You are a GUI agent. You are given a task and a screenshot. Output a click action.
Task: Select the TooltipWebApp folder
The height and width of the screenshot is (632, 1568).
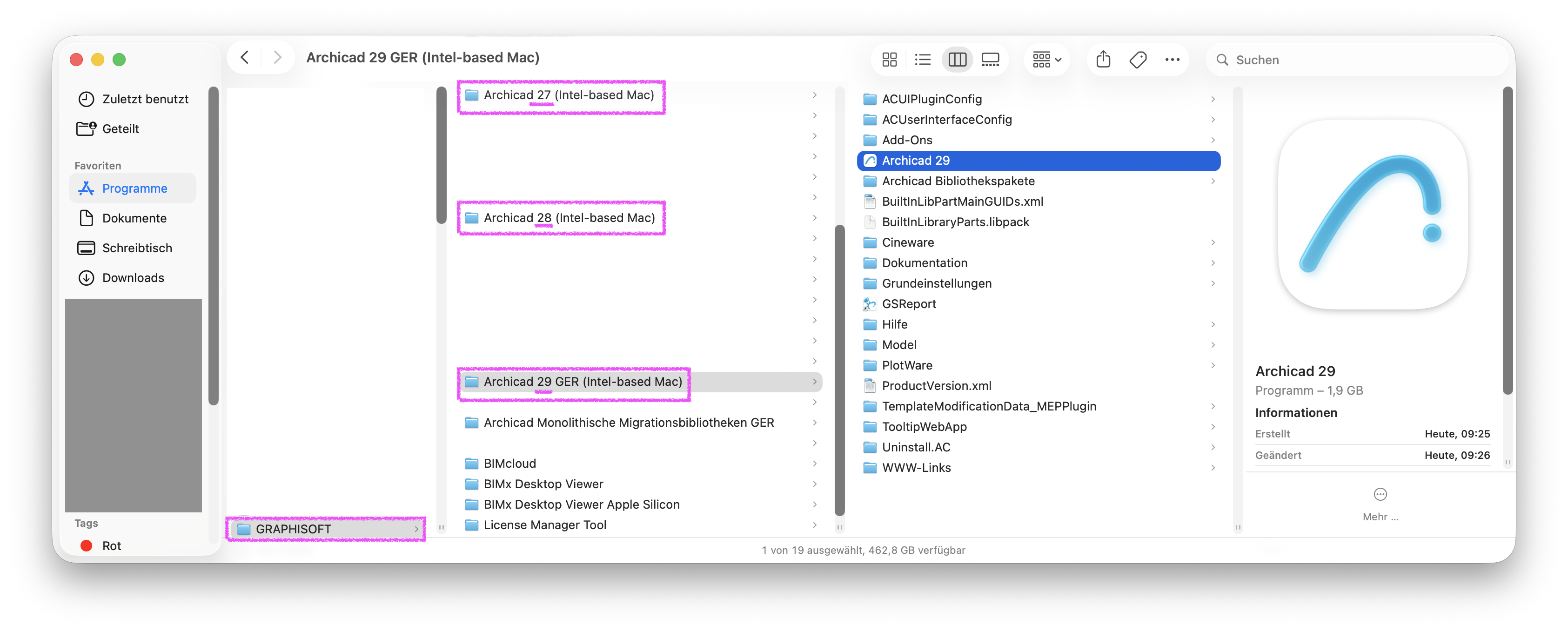[x=1039, y=427]
